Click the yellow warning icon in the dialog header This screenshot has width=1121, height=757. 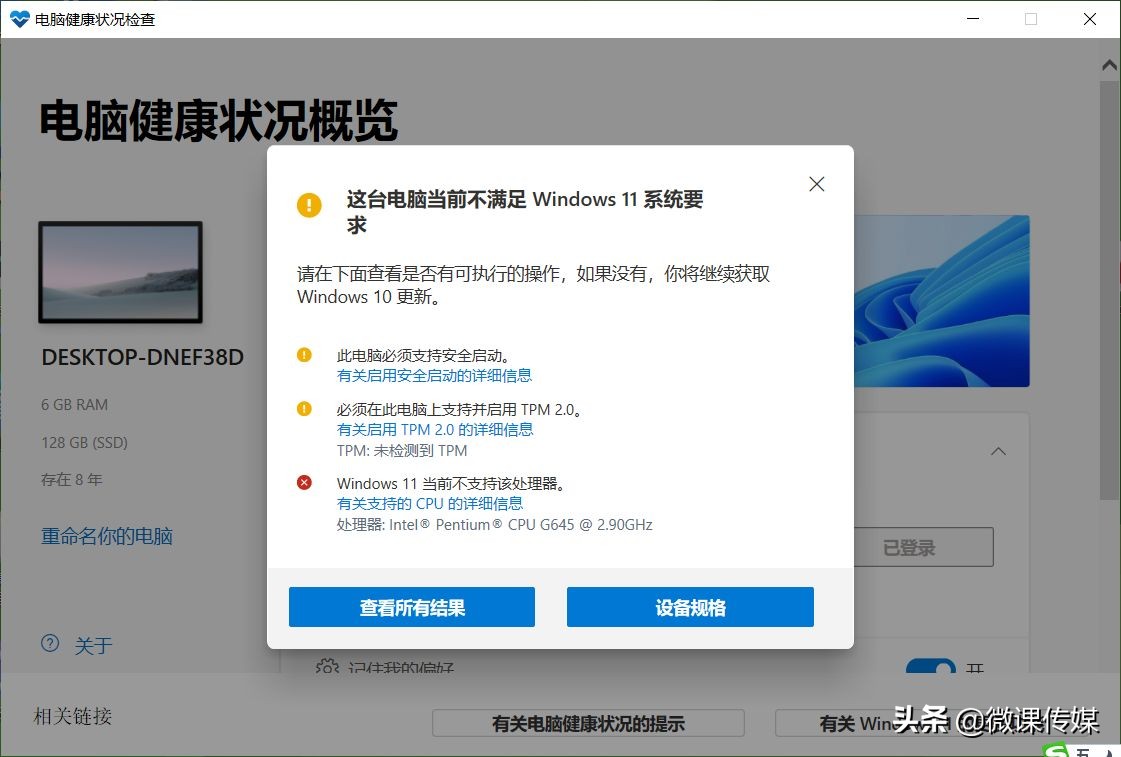[x=309, y=205]
